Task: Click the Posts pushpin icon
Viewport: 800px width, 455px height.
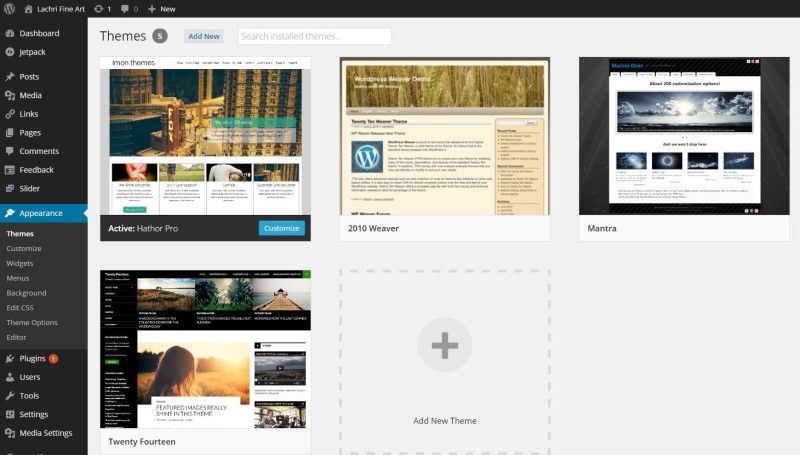Action: pos(10,77)
